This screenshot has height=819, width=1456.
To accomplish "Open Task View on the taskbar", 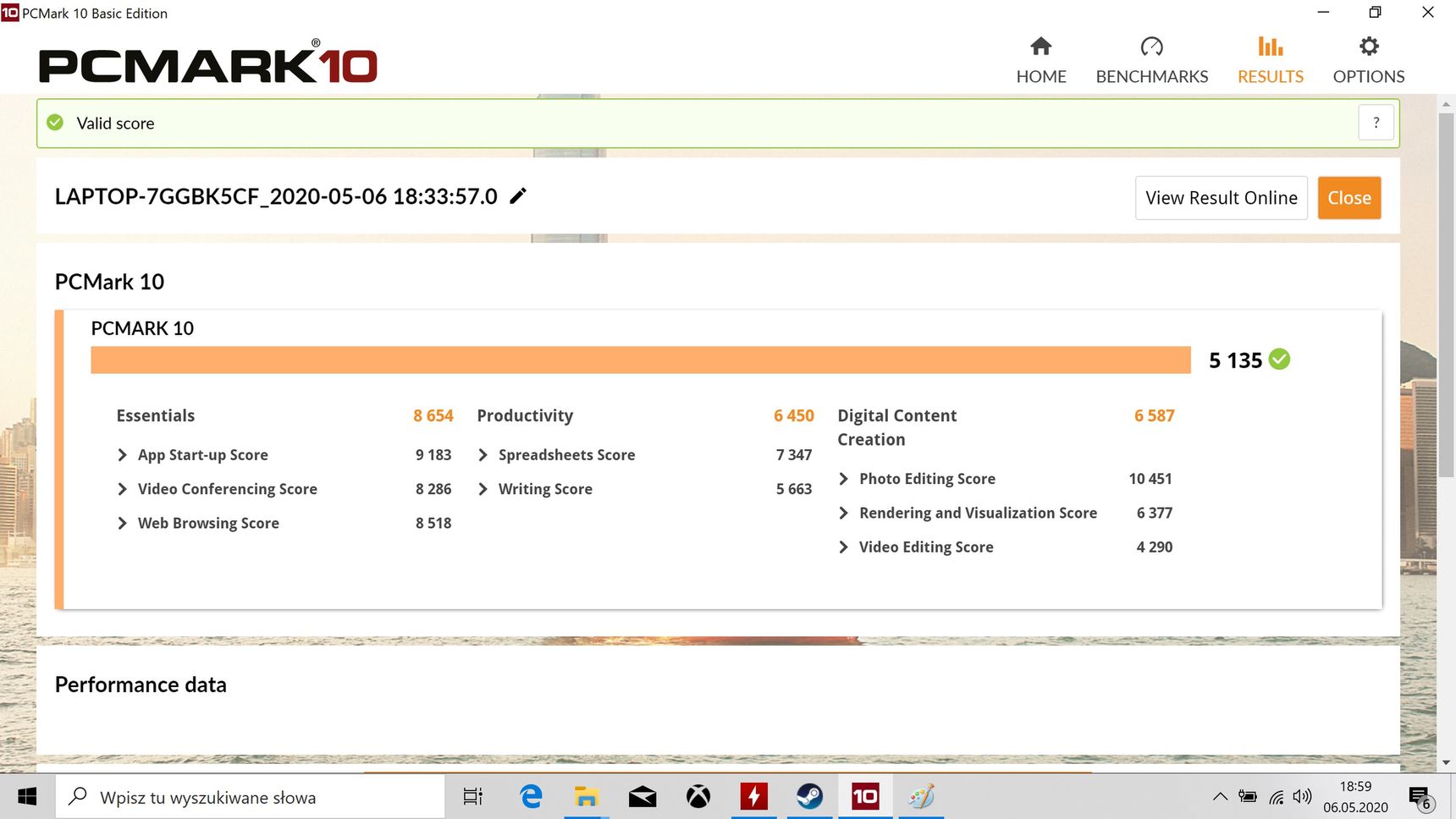I will 472,796.
